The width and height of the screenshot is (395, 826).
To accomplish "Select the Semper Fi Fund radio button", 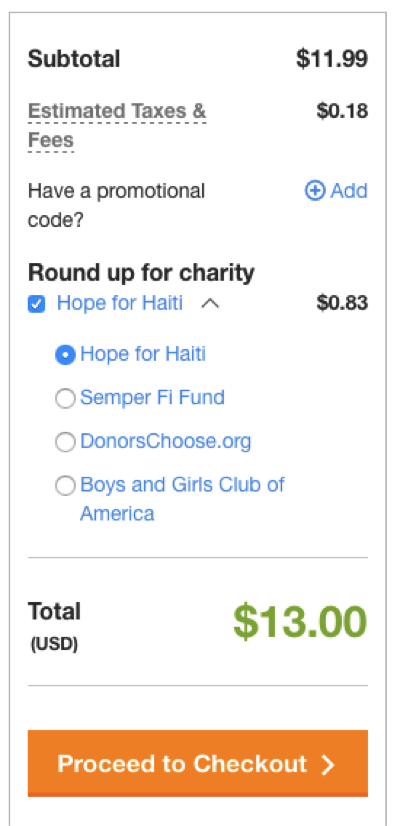I will [65, 398].
